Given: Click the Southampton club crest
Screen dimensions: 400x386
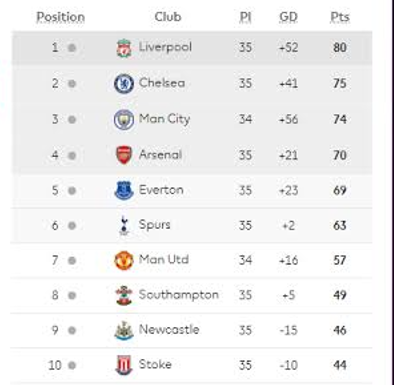Looking at the screenshot, I should (x=124, y=295).
